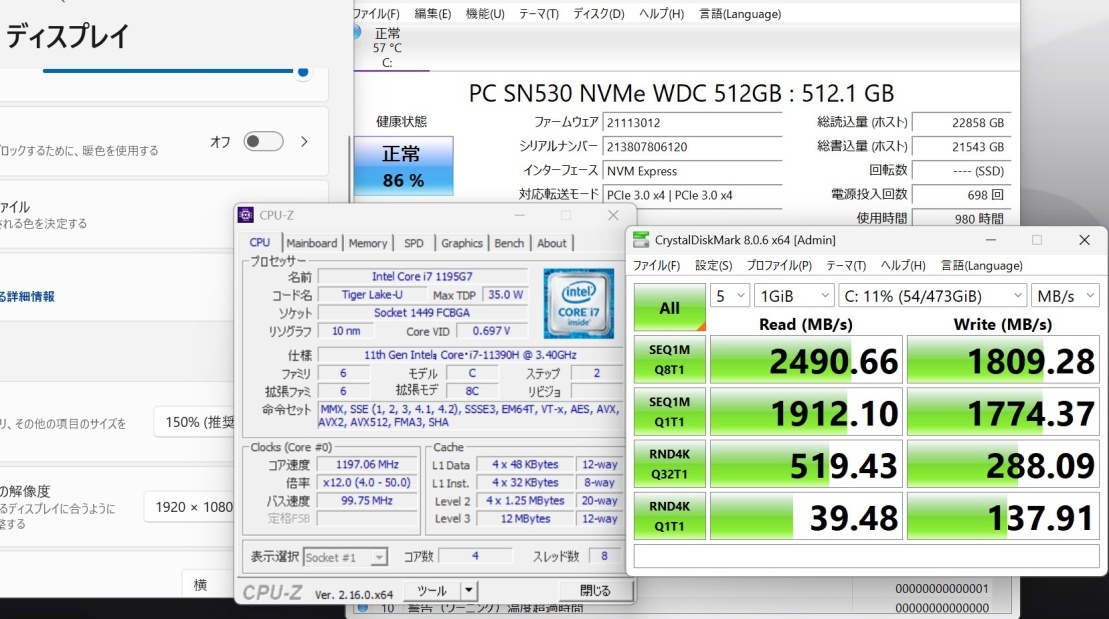Click the green All benchmark button
This screenshot has width=1109, height=619.
[x=670, y=308]
